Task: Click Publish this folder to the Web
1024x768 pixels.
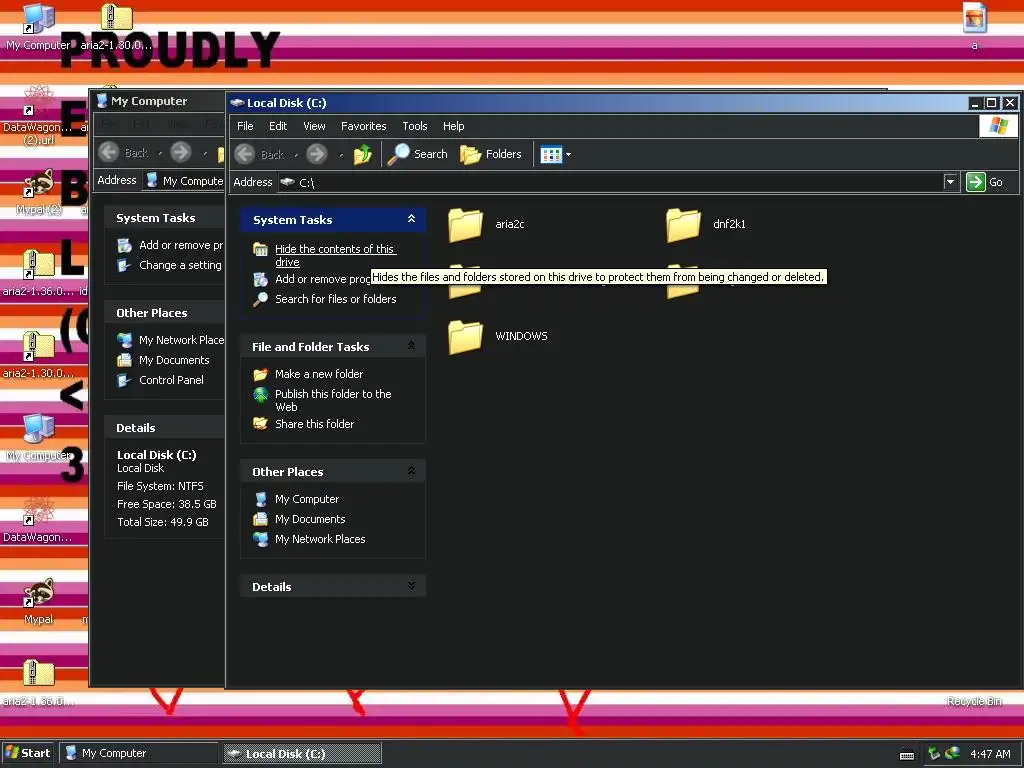Action: (333, 400)
